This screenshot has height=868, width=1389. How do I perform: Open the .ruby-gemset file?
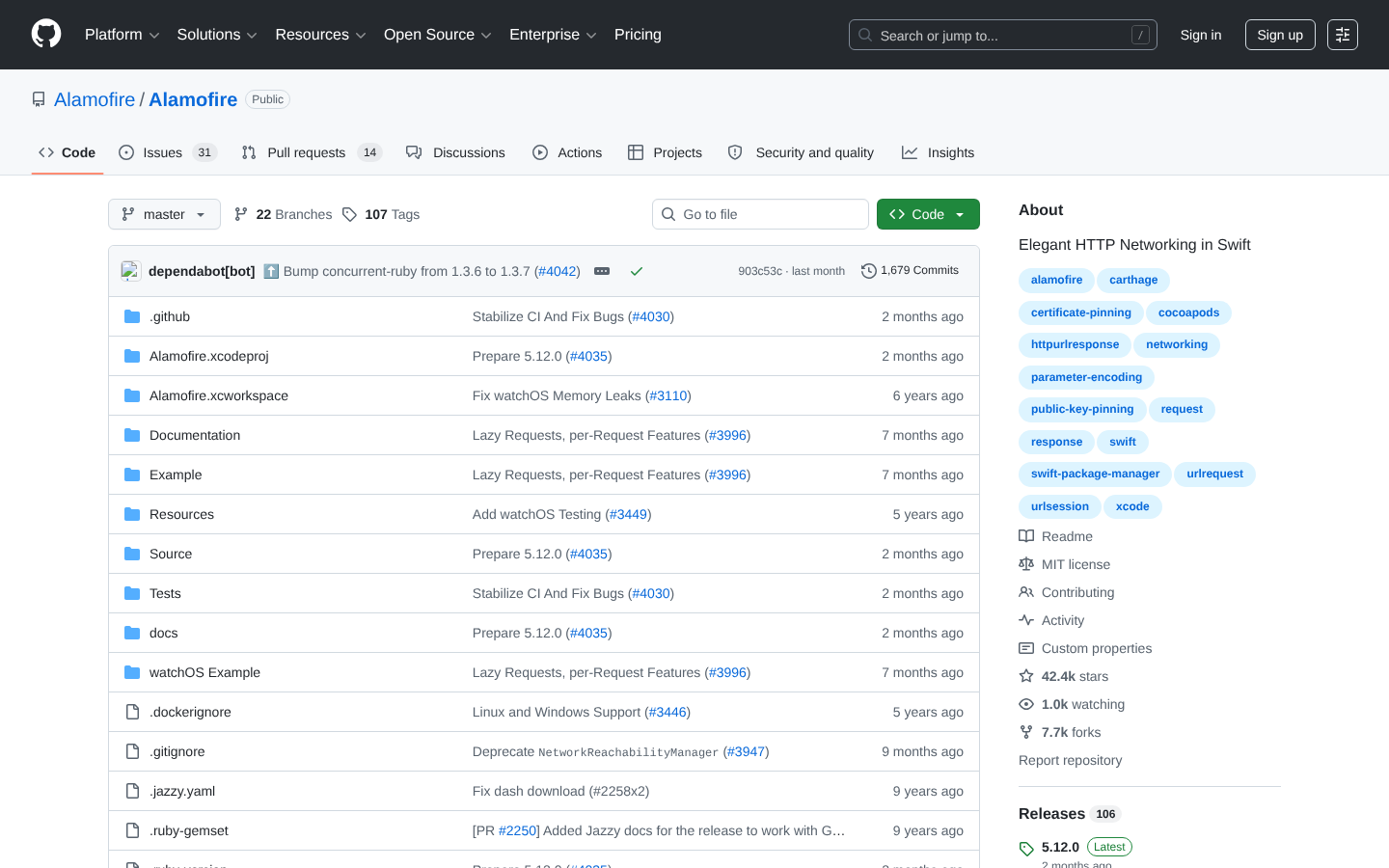point(189,830)
